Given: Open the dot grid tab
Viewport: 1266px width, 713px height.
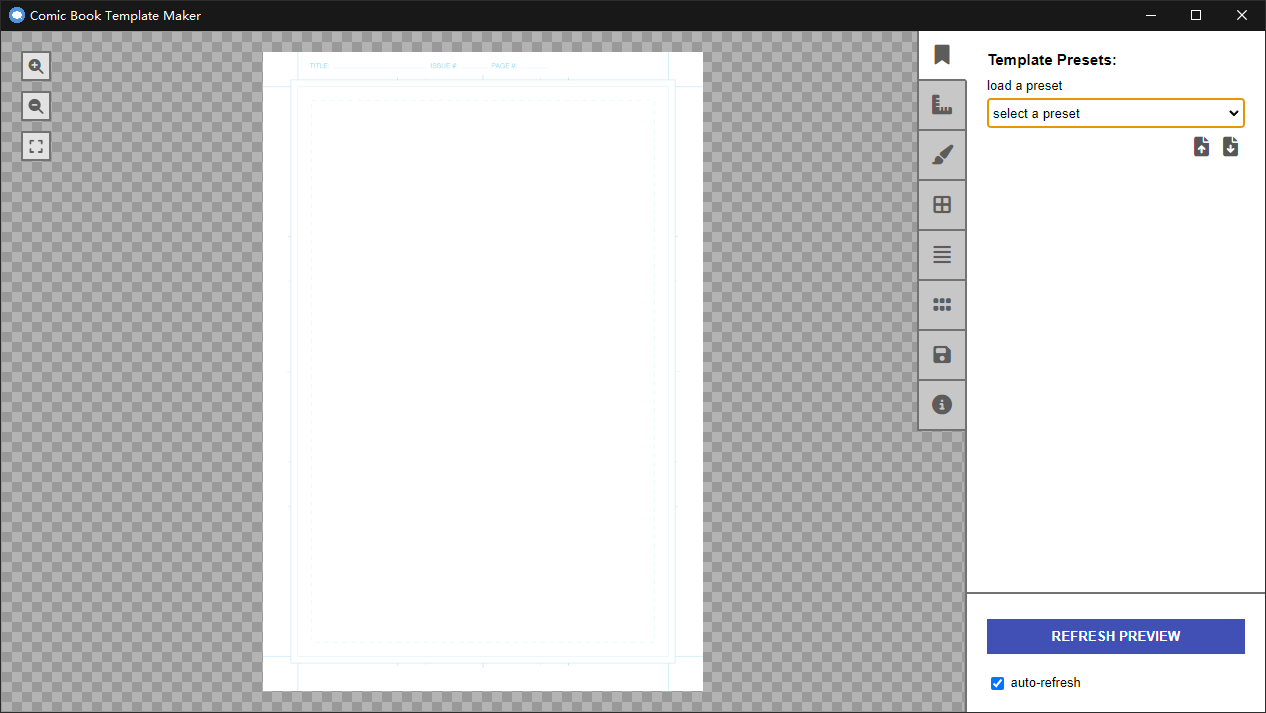Looking at the screenshot, I should (942, 305).
